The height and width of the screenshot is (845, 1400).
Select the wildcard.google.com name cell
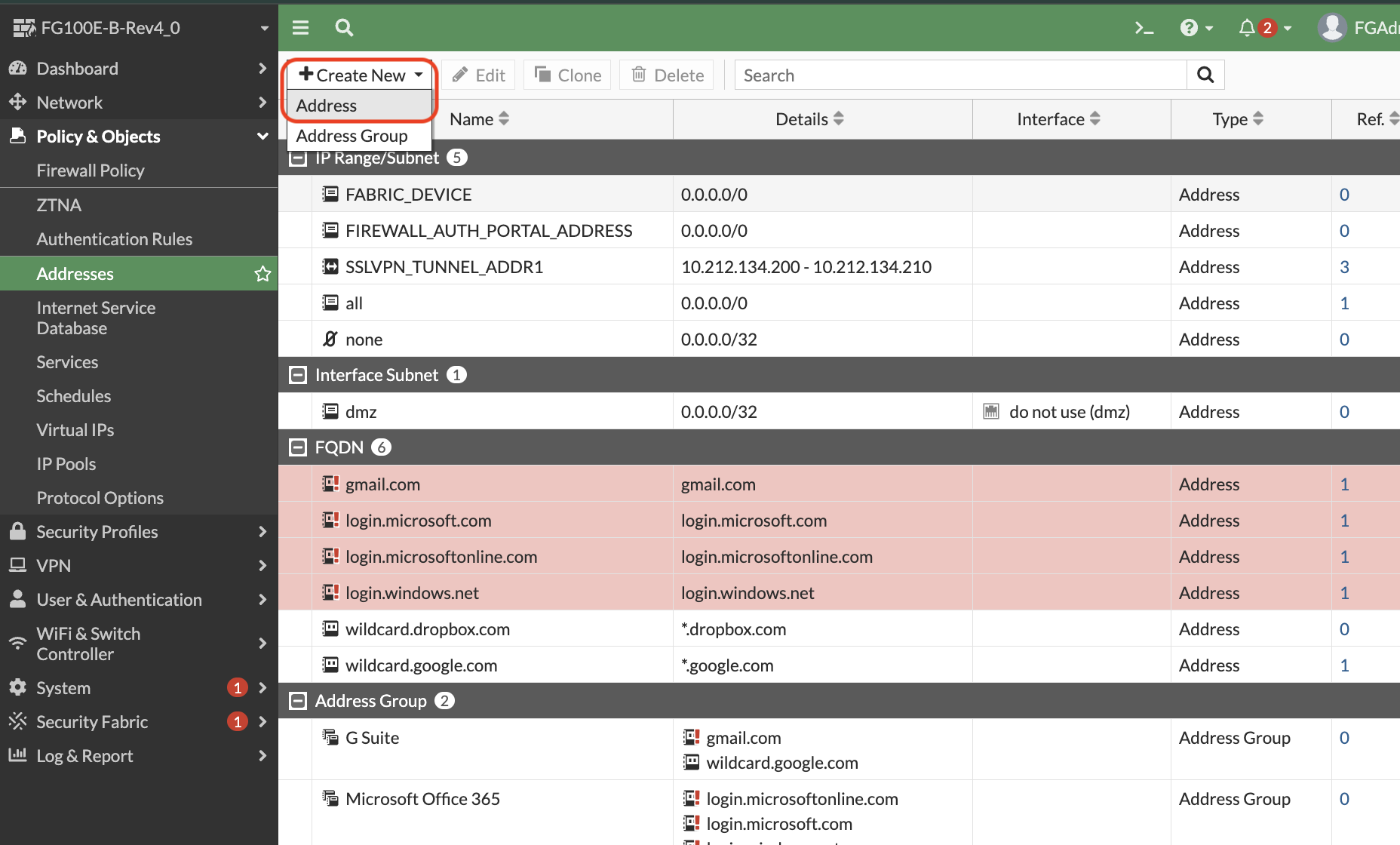(421, 665)
